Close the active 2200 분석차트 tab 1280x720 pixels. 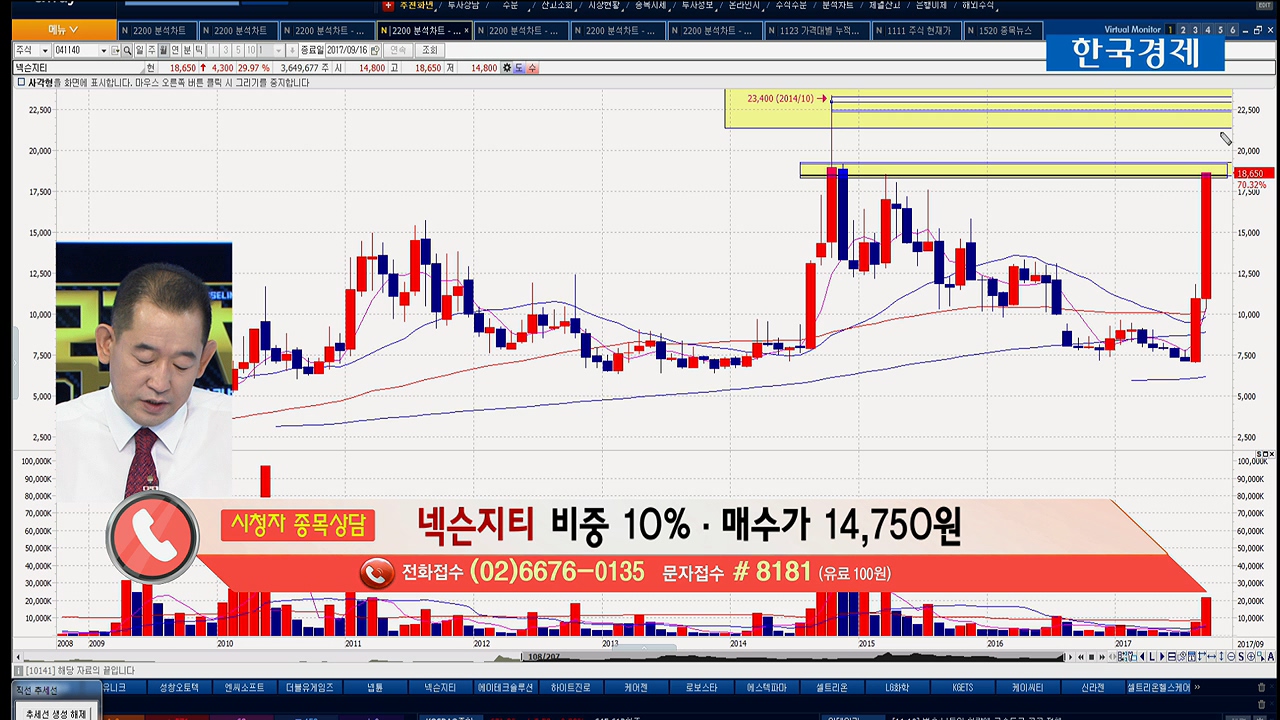click(466, 31)
